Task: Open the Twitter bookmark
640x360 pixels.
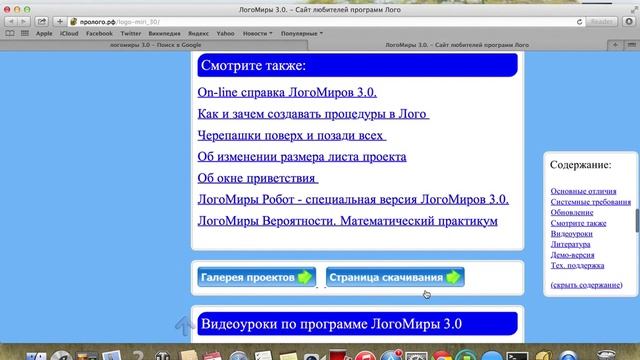Action: coord(131,33)
